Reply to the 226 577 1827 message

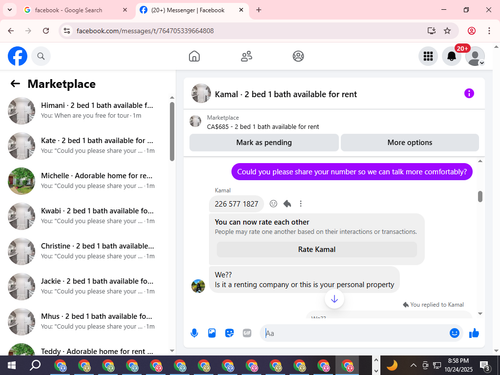287,204
